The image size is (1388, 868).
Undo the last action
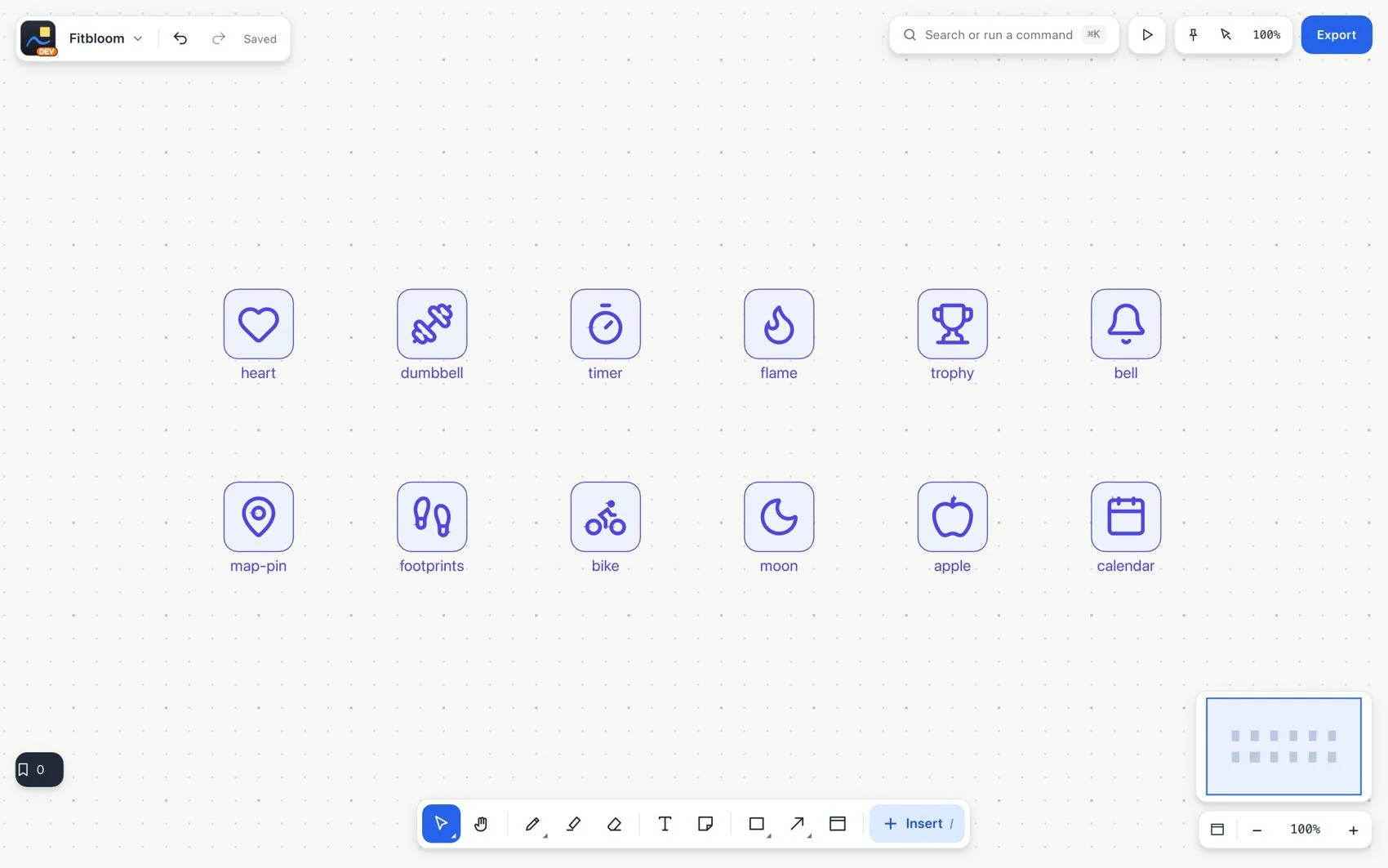click(180, 38)
